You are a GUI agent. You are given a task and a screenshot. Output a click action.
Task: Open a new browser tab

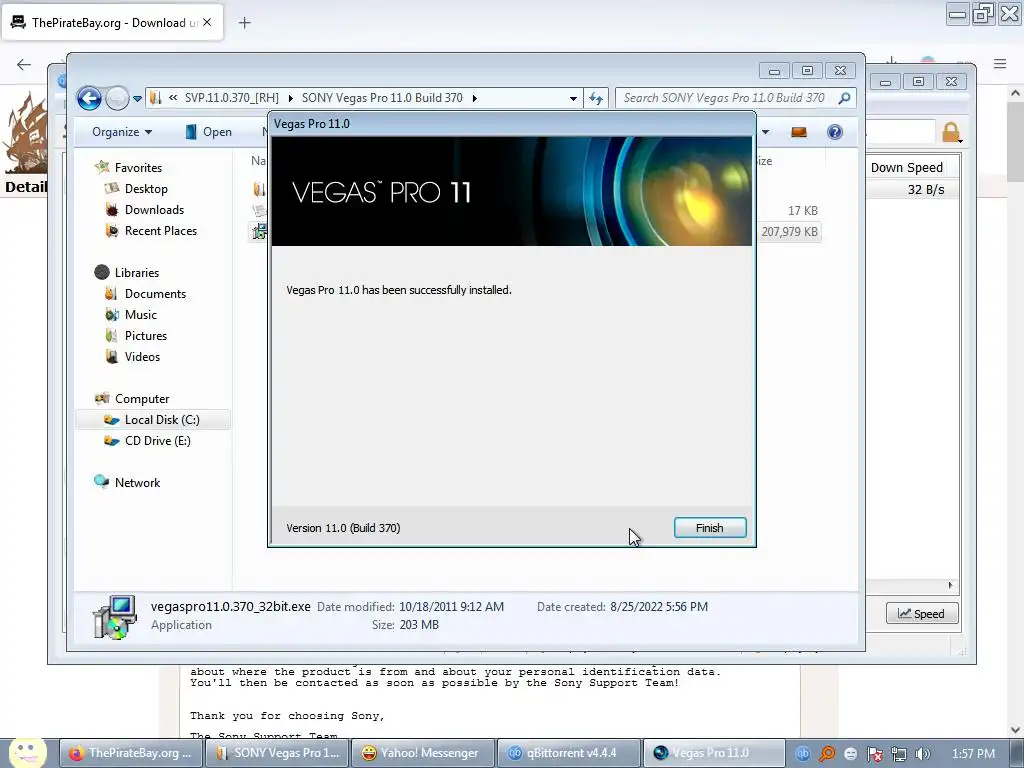click(x=244, y=23)
